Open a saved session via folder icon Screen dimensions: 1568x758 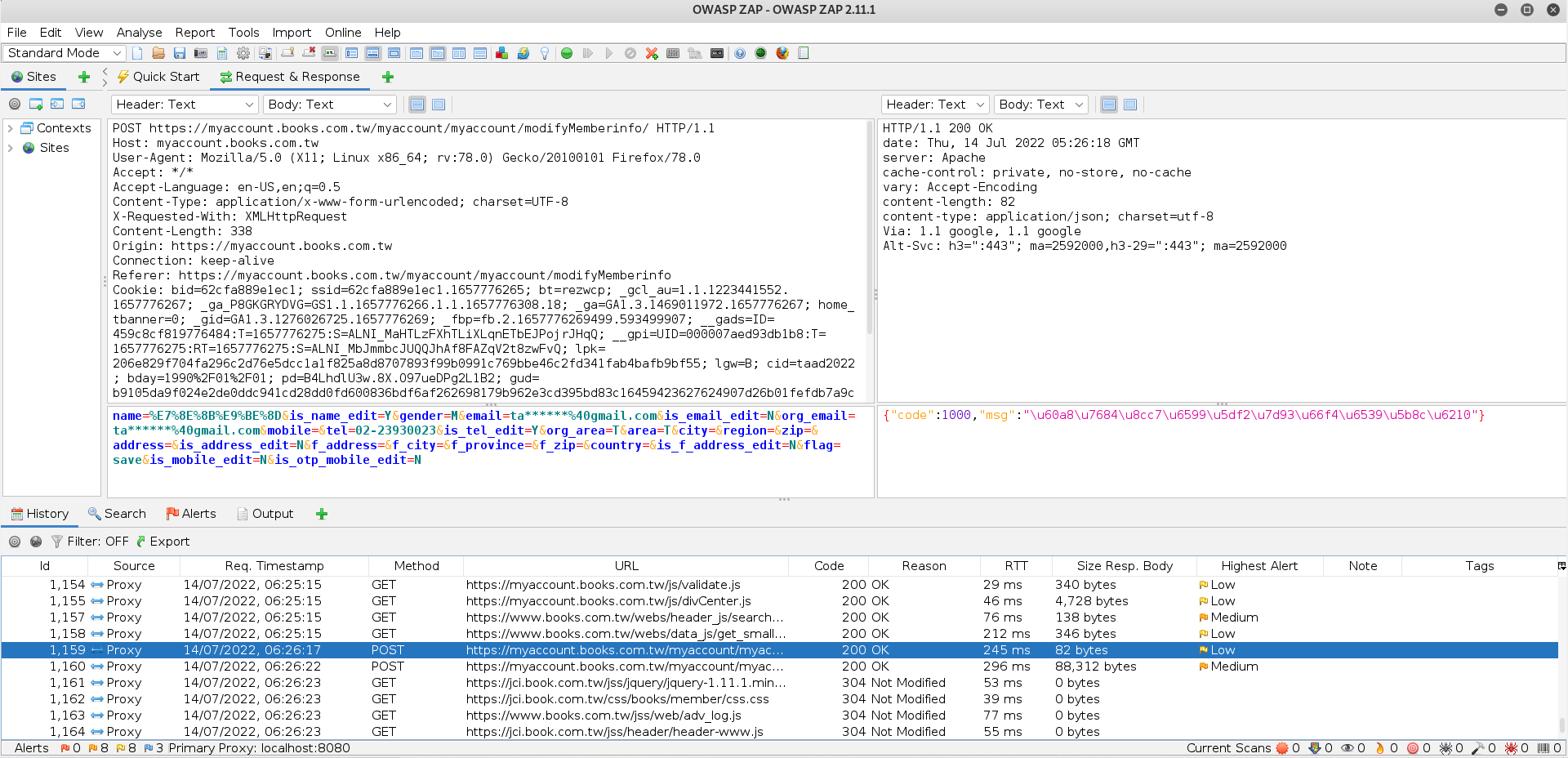tap(158, 53)
